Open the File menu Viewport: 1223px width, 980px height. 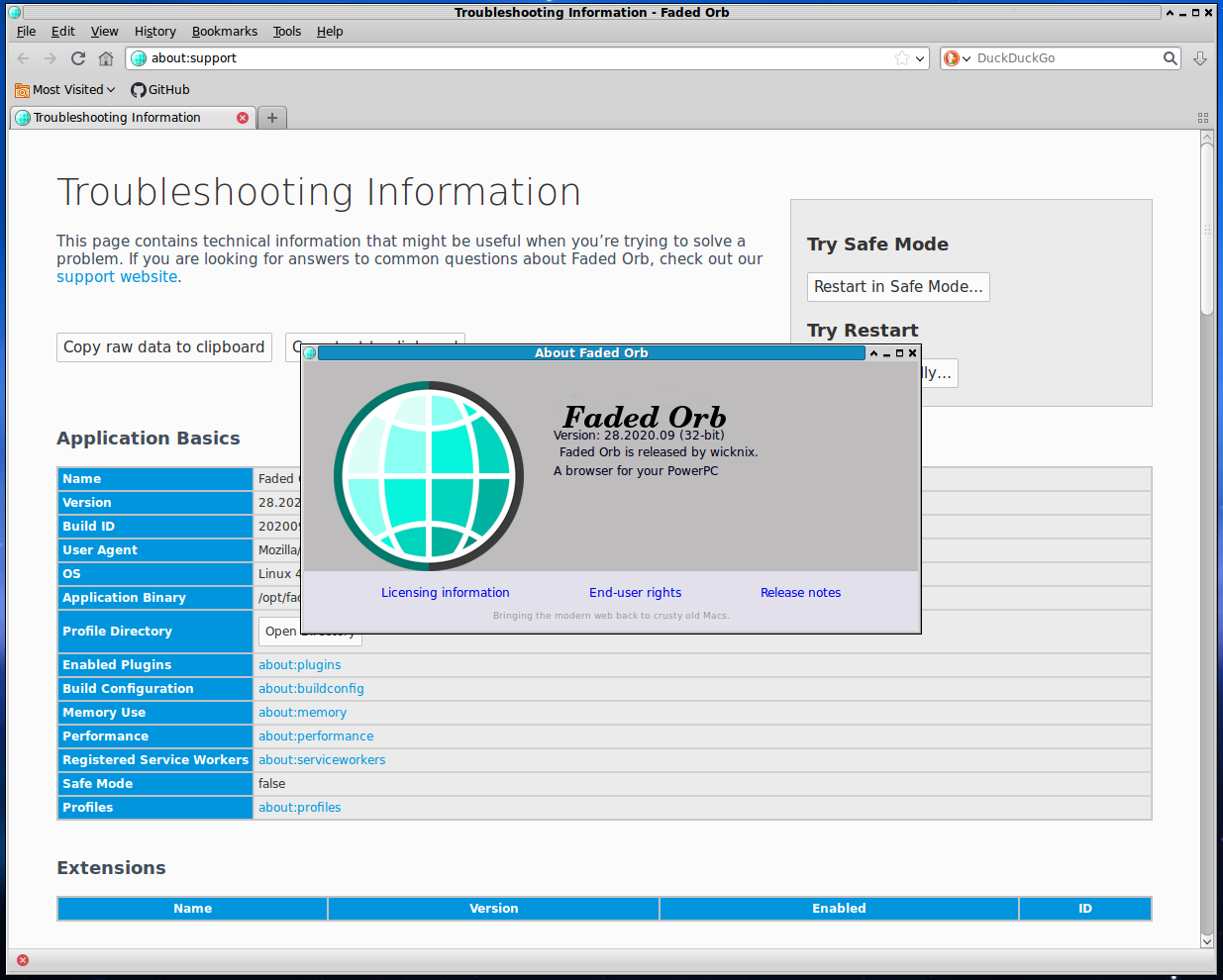(27, 32)
